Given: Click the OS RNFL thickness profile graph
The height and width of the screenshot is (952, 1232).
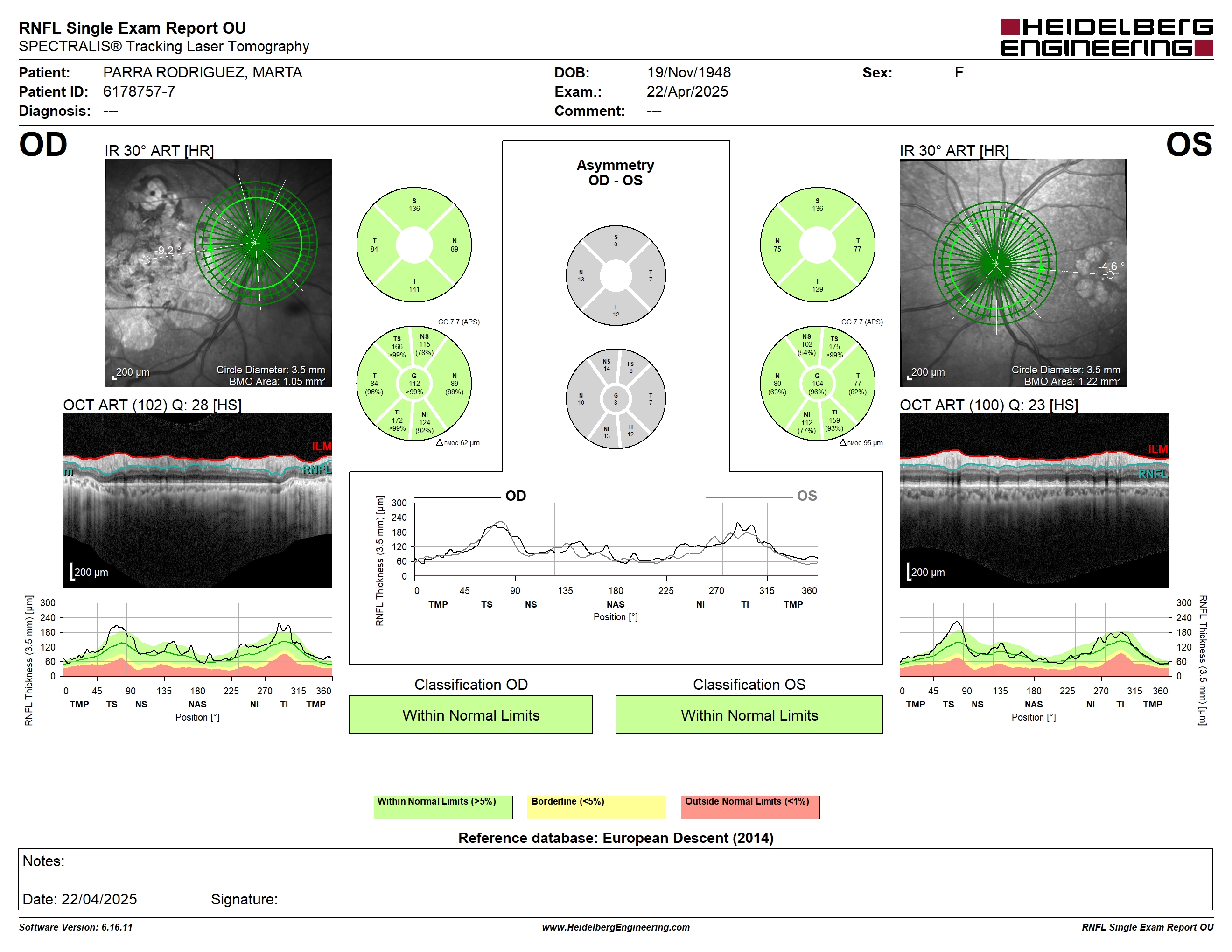Looking at the screenshot, I should point(1034,639).
